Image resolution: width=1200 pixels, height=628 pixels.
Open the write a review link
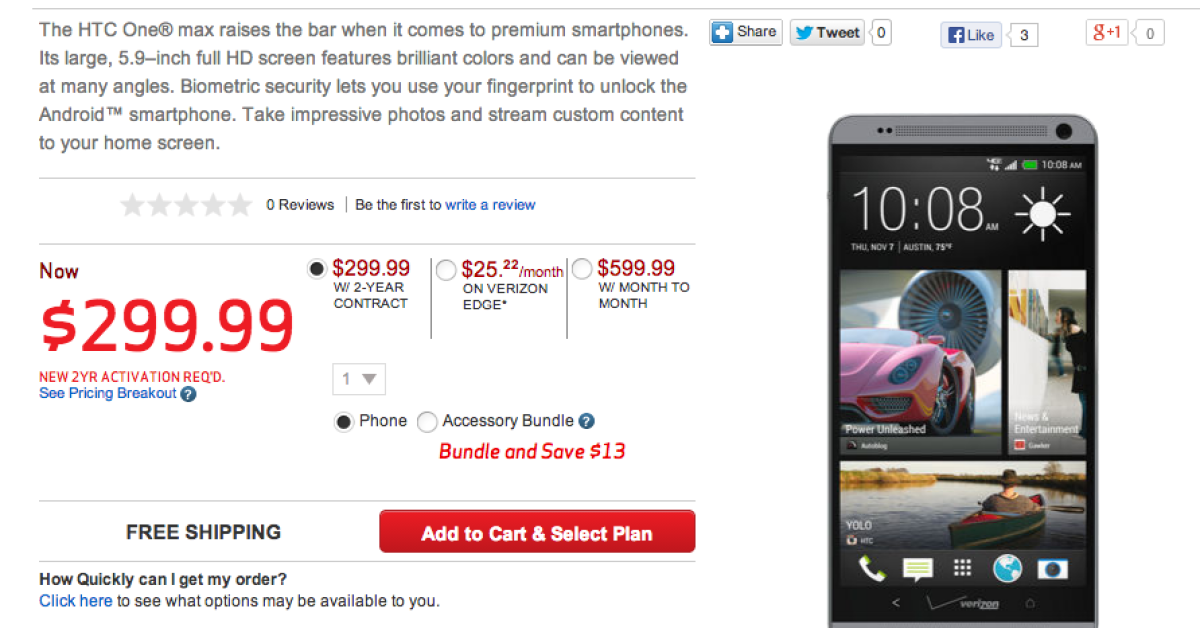(x=490, y=205)
